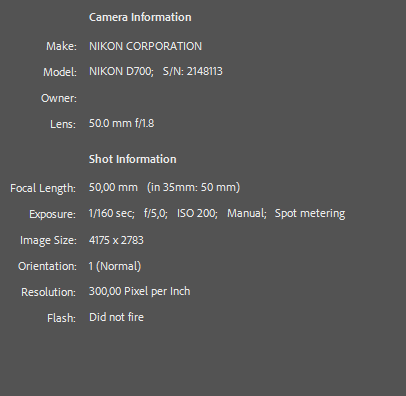Select the NIKON CORPORATION make value
This screenshot has width=406, height=396.
(x=145, y=46)
